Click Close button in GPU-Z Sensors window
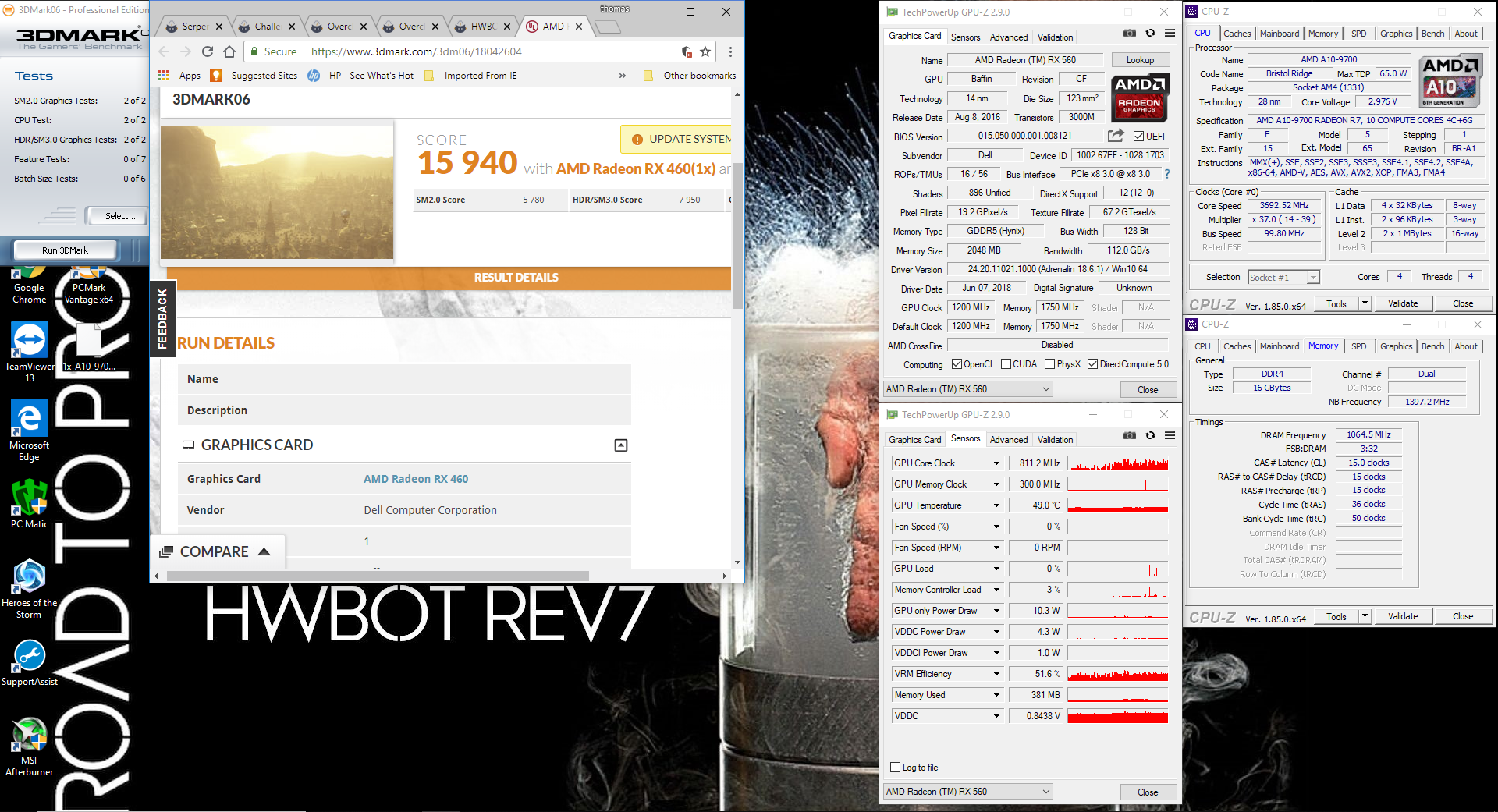This screenshot has height=812, width=1498. point(1148,792)
